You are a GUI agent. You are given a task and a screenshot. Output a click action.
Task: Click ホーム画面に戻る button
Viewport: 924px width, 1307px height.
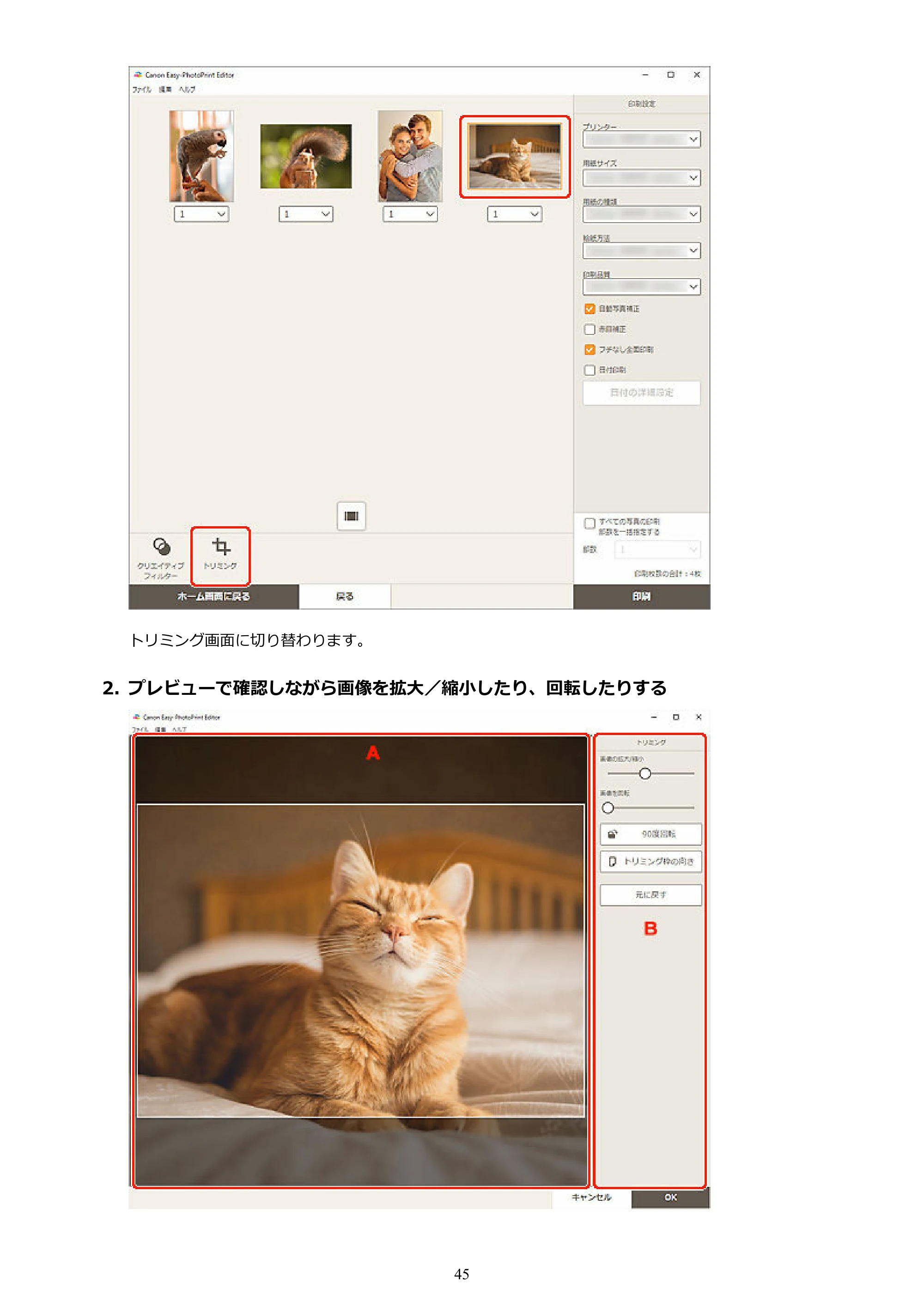[x=213, y=596]
